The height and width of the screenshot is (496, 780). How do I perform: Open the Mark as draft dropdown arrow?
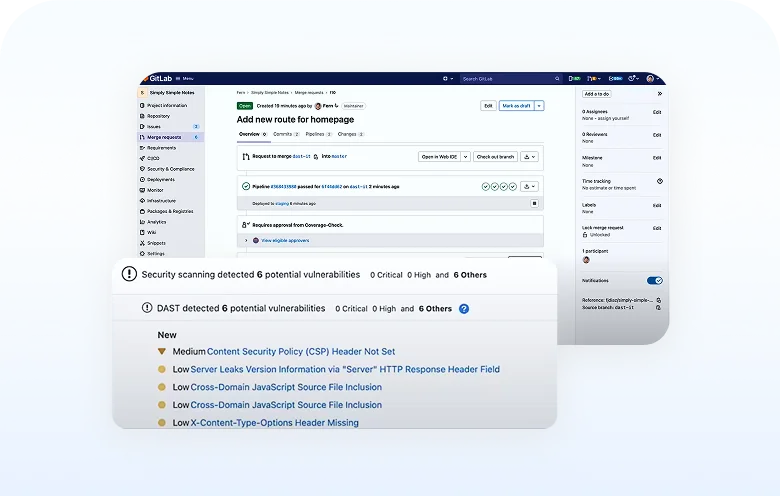coord(540,105)
